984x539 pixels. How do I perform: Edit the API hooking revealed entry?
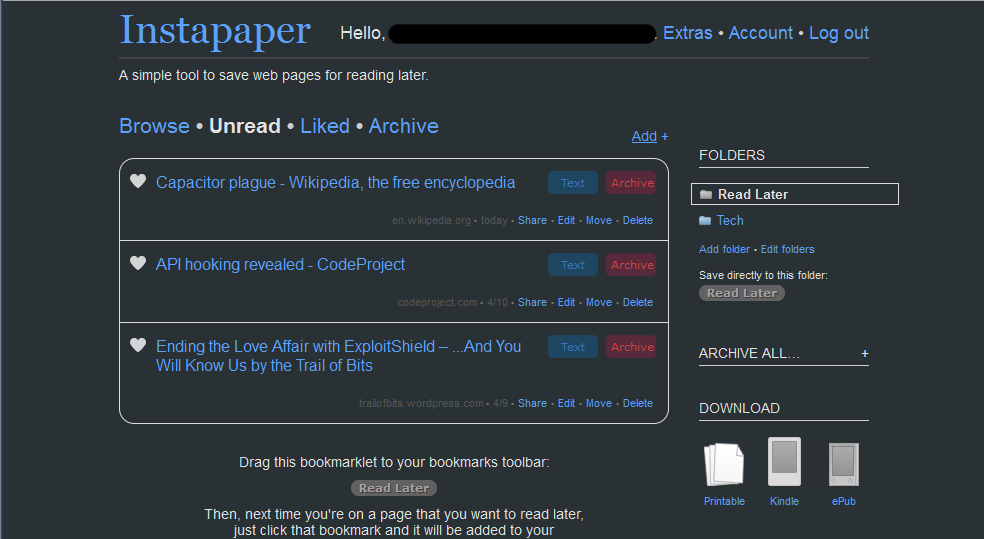[x=567, y=302]
